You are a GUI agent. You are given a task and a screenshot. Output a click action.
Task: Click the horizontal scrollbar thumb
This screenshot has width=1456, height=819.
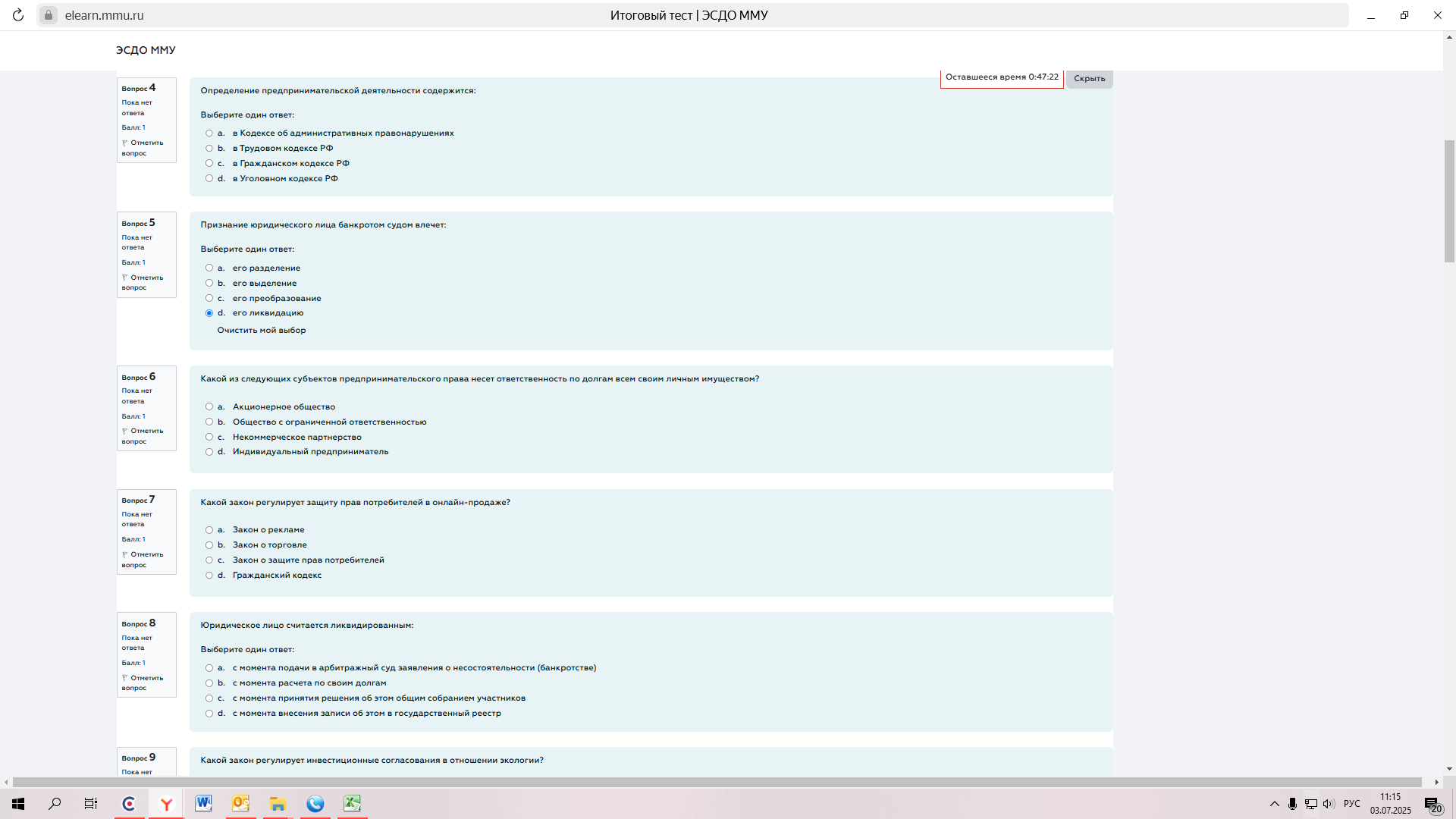pyautogui.click(x=717, y=782)
